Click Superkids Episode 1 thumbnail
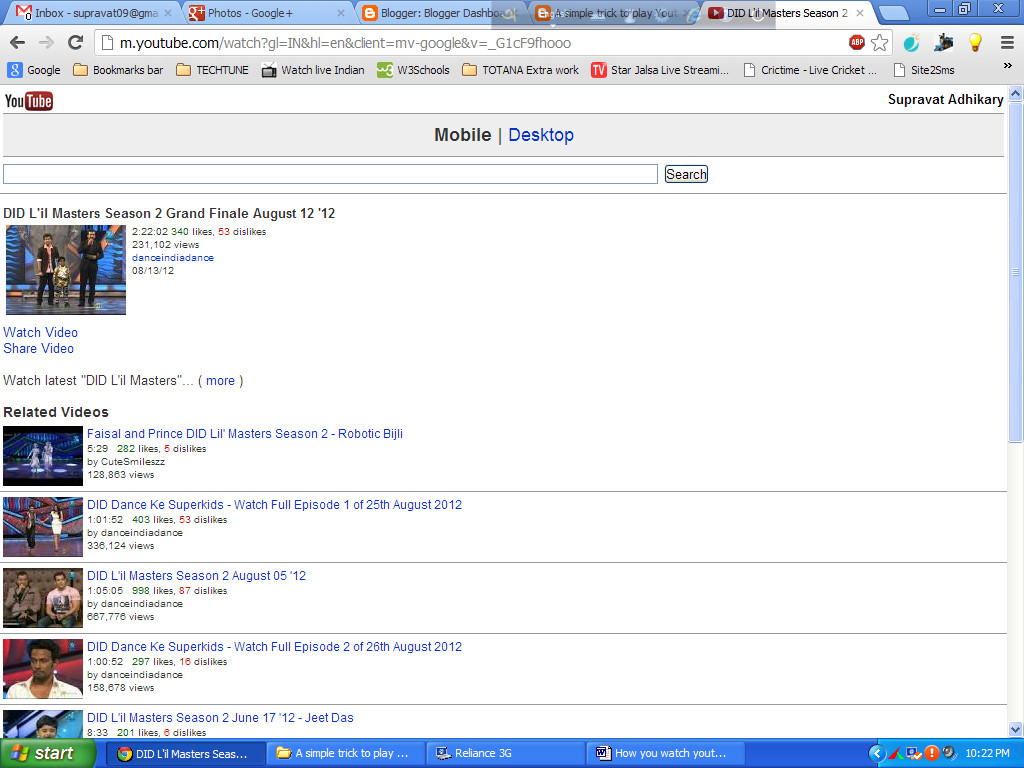Viewport: 1024px width, 768px height. 43,527
